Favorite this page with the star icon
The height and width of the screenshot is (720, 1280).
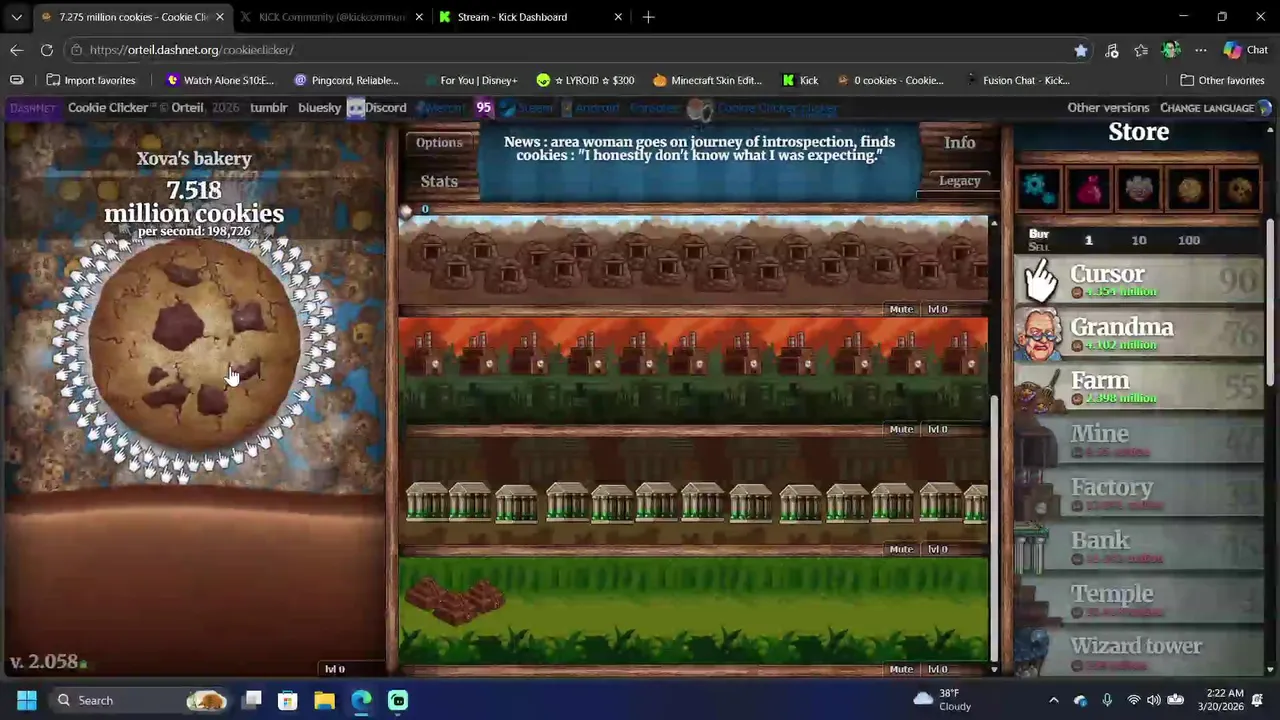(1081, 50)
